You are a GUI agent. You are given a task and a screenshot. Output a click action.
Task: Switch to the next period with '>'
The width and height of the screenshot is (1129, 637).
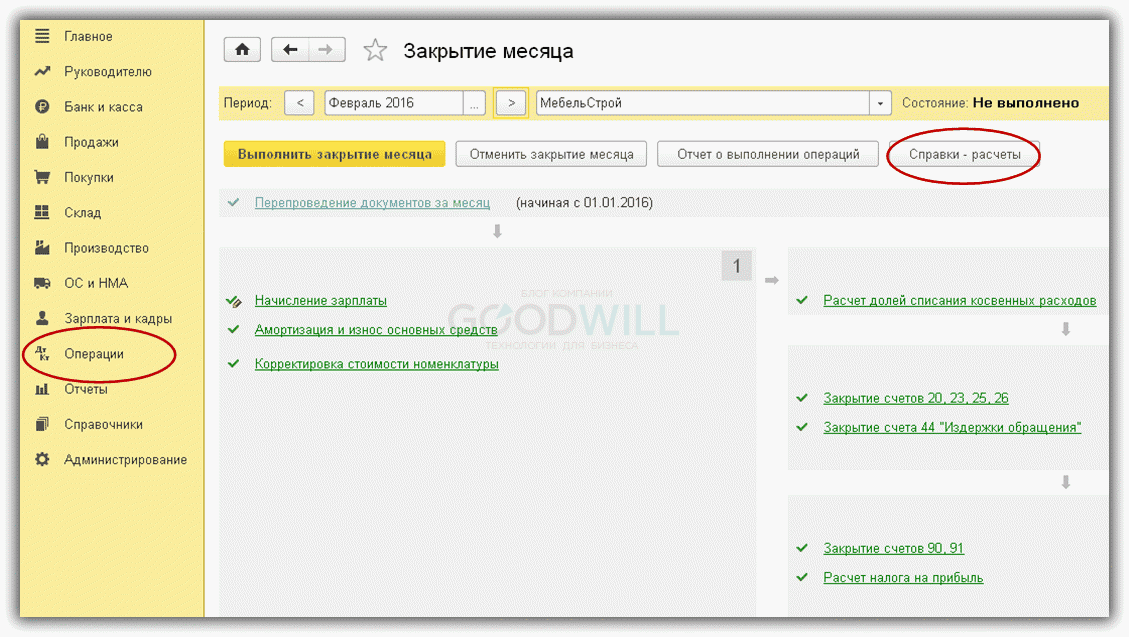511,103
